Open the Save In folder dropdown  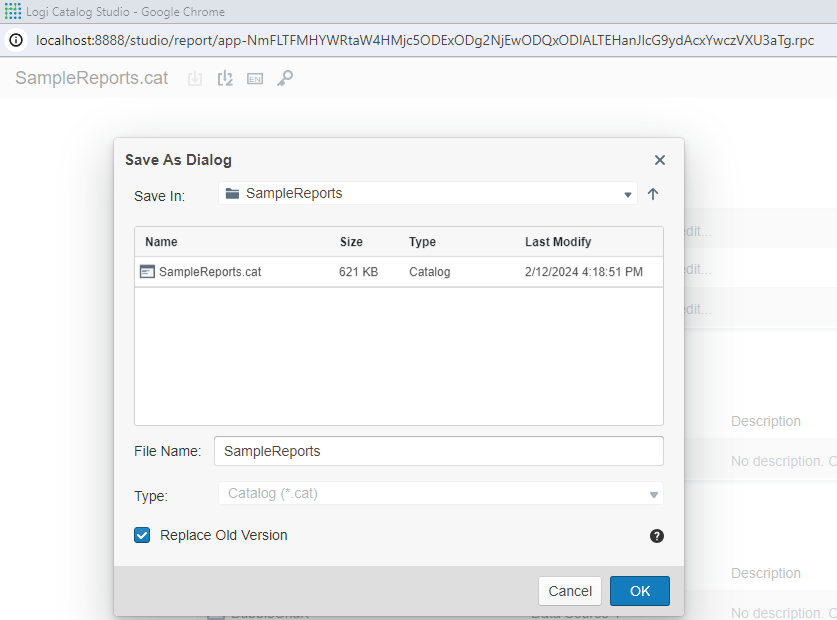tap(627, 193)
